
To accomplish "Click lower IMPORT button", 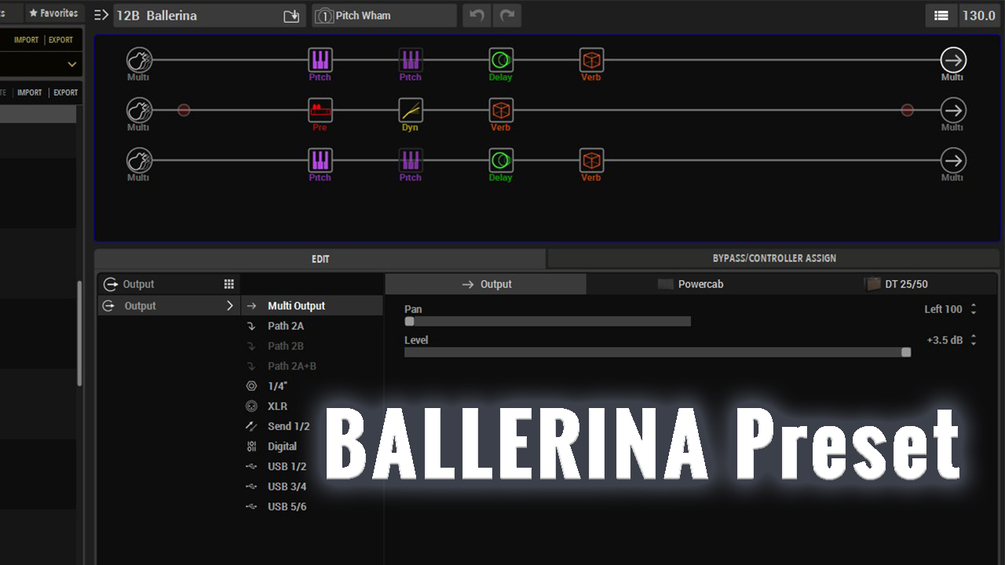I will point(29,92).
